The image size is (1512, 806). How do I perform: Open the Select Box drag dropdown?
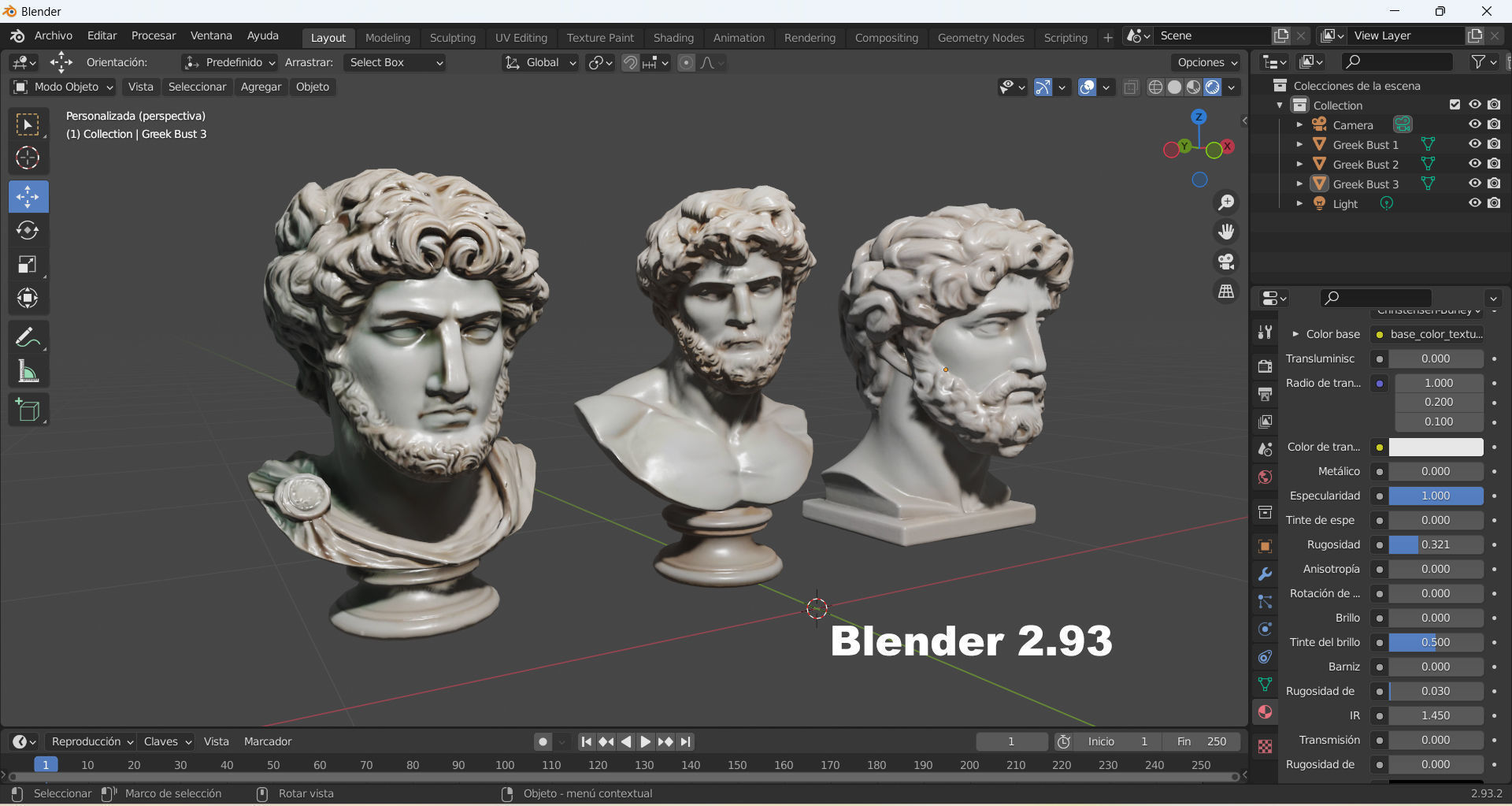coord(396,62)
